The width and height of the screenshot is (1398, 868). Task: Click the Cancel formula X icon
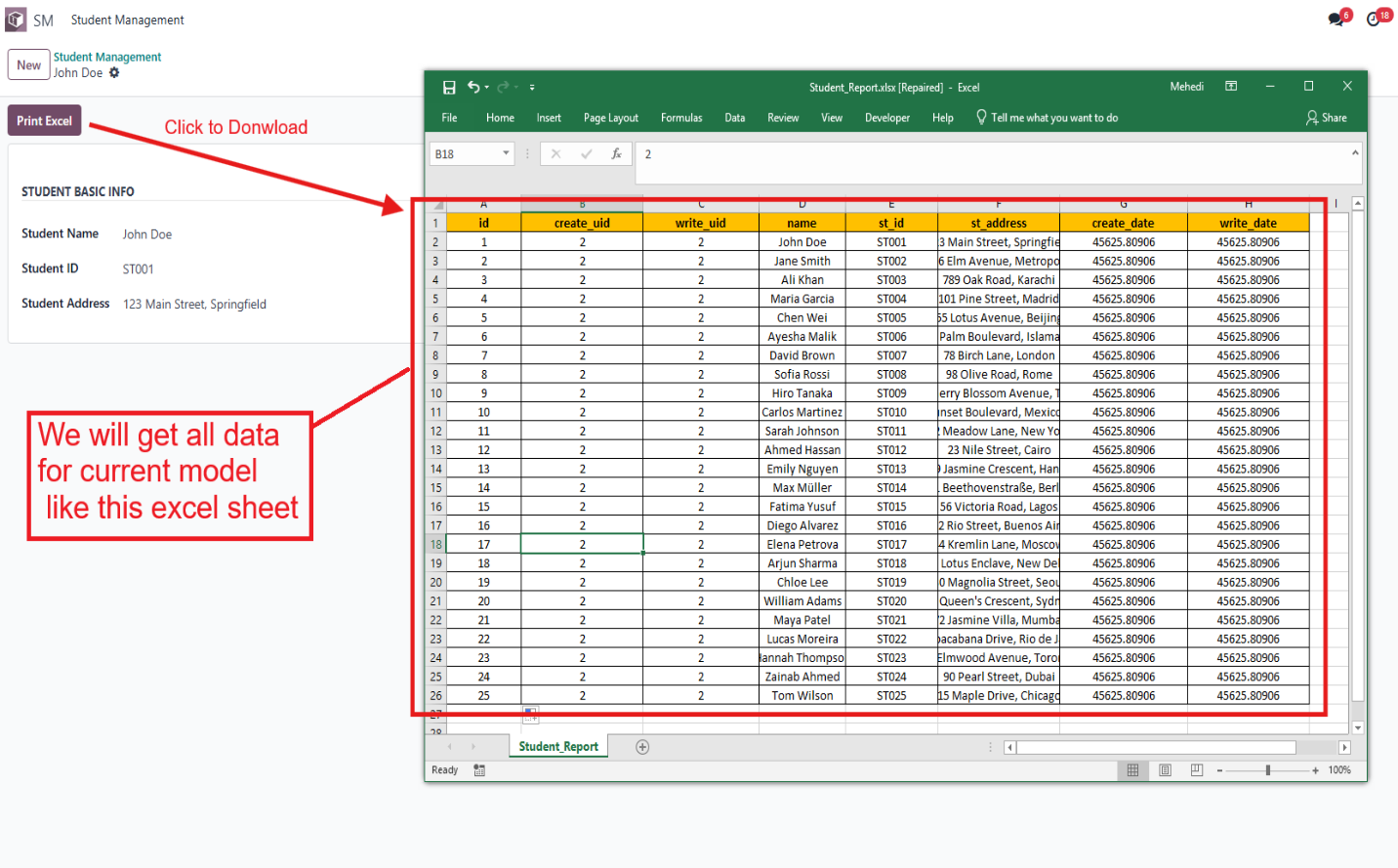click(555, 153)
